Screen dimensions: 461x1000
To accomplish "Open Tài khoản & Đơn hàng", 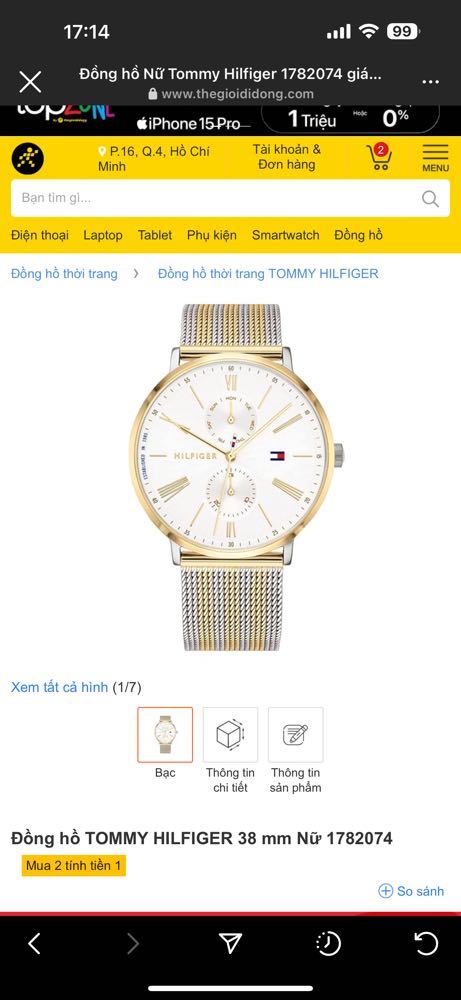I will [286, 157].
